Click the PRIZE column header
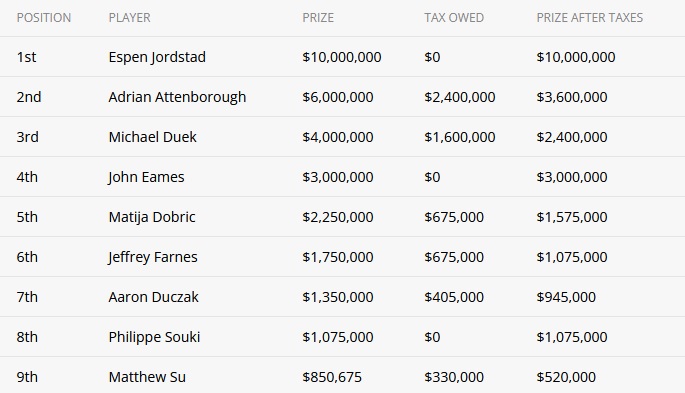The height and width of the screenshot is (393, 685). point(318,18)
